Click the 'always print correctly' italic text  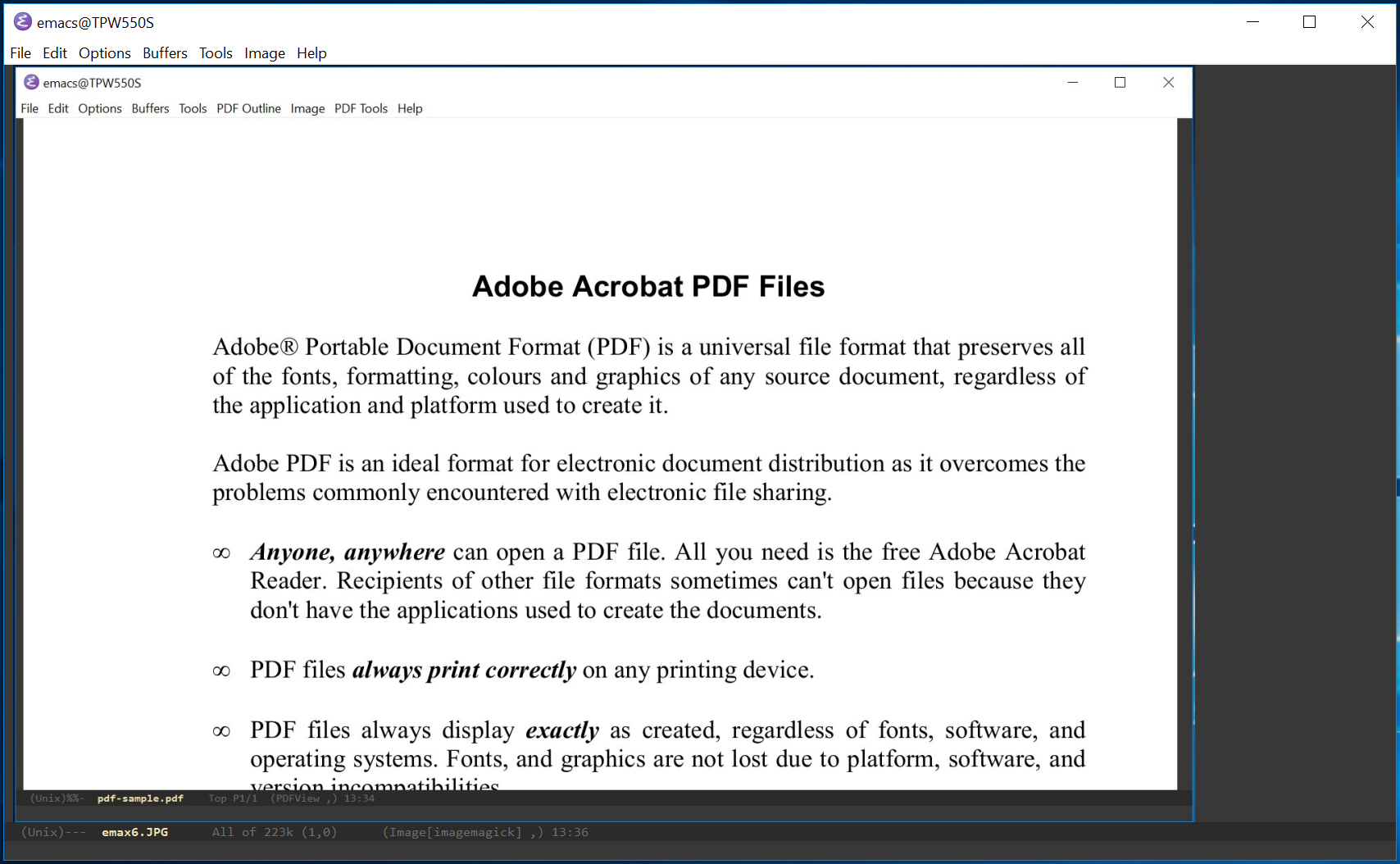click(x=464, y=671)
